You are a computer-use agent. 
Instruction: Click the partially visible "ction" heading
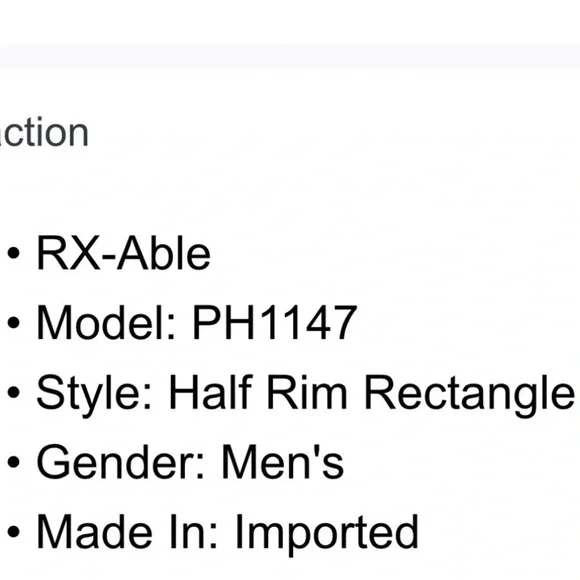tap(44, 132)
